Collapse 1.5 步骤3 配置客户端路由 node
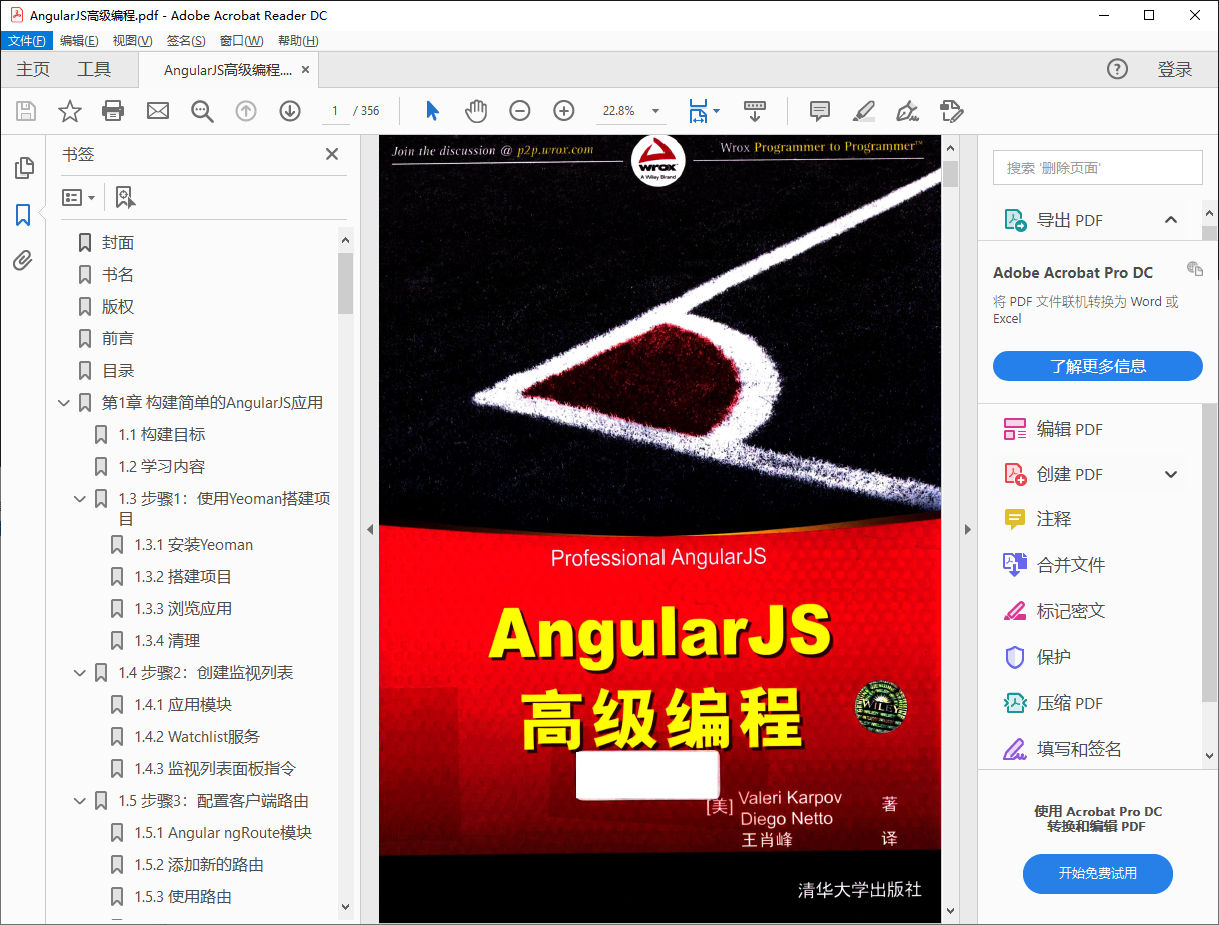 [x=80, y=801]
